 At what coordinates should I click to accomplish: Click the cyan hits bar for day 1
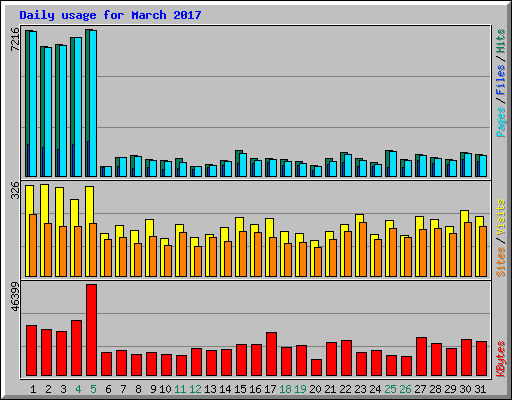(x=33, y=104)
